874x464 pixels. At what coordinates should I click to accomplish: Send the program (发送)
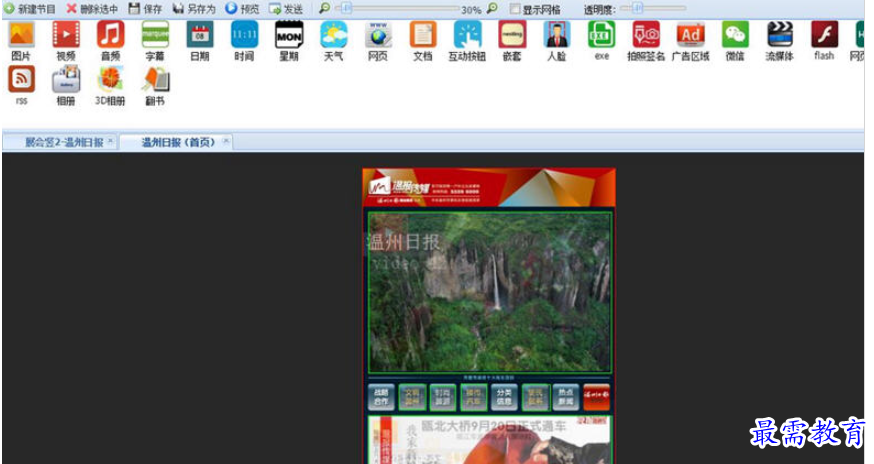point(286,8)
